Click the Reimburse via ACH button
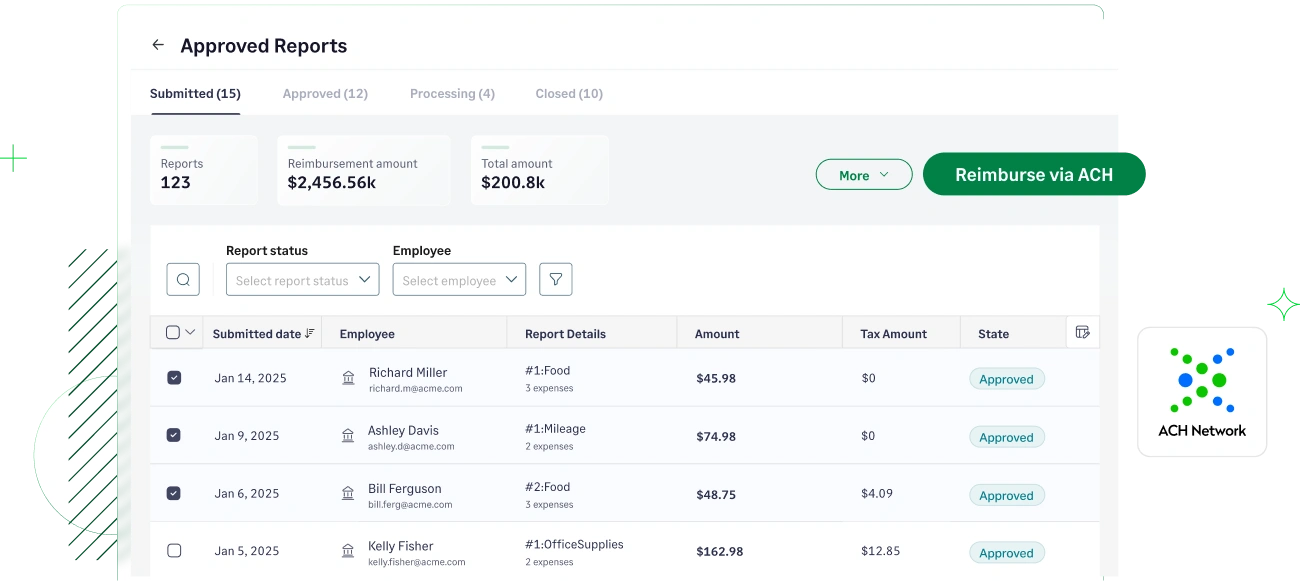1300x581 pixels. [x=1034, y=174]
